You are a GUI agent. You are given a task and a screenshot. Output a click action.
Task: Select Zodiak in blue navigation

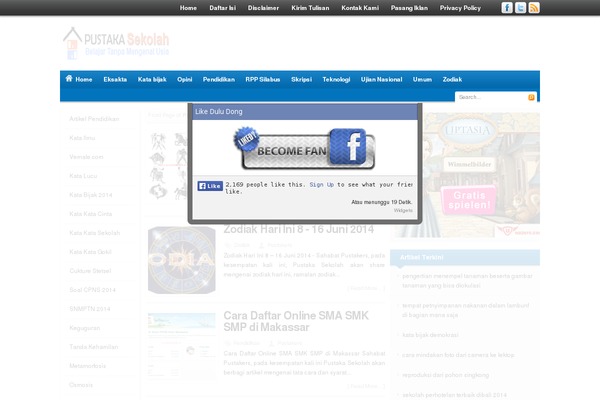[x=452, y=79]
